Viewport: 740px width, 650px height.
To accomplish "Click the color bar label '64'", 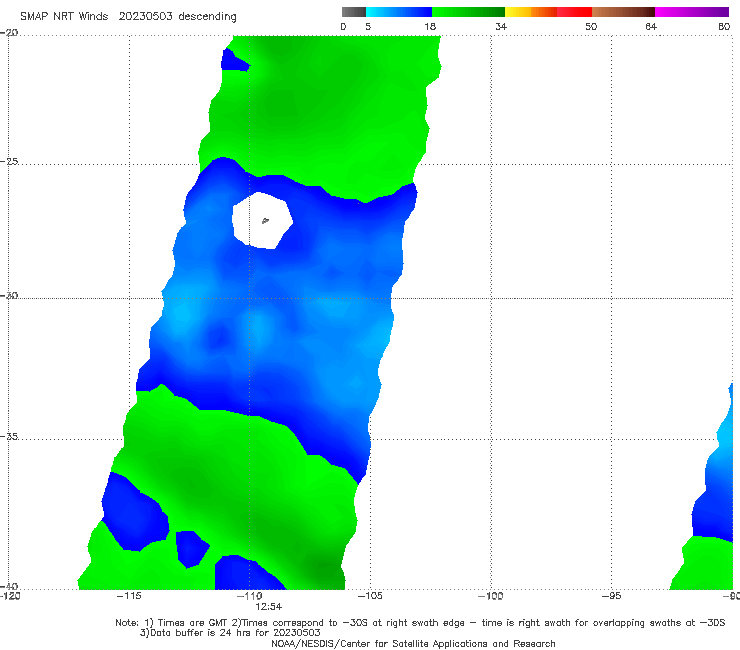I will point(651,27).
